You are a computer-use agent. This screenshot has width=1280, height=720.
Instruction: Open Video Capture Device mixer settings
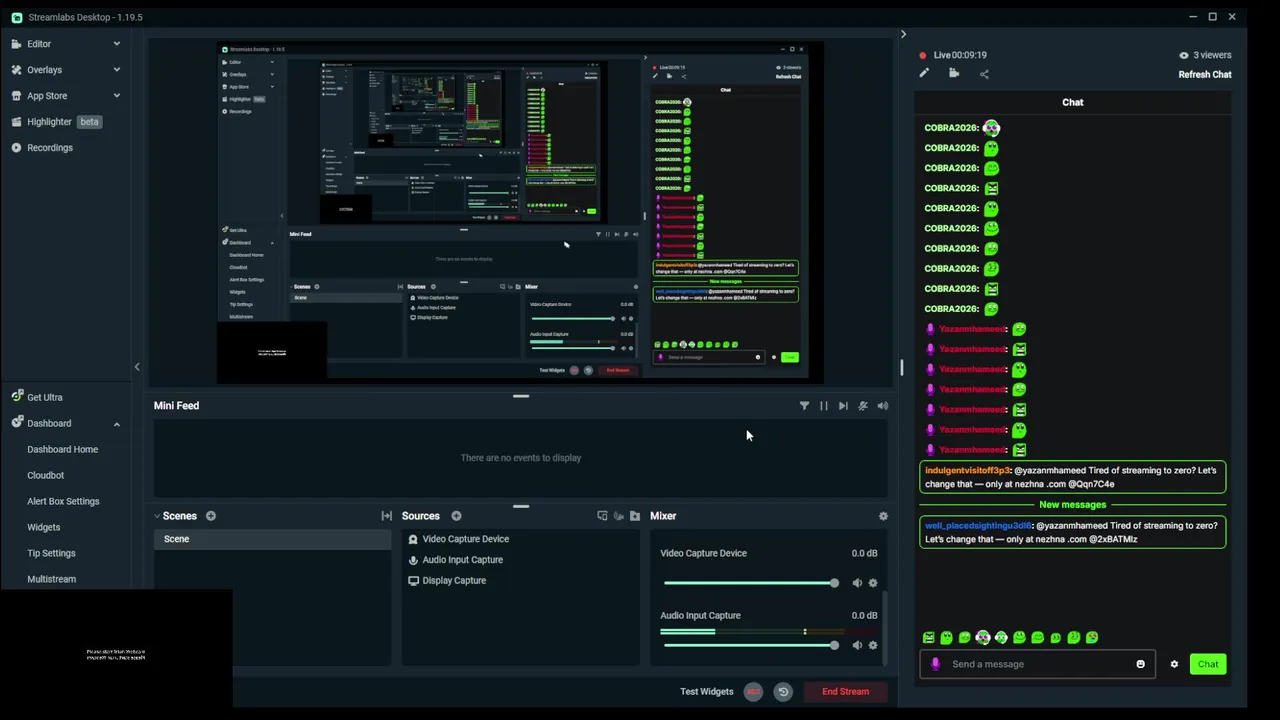(873, 583)
